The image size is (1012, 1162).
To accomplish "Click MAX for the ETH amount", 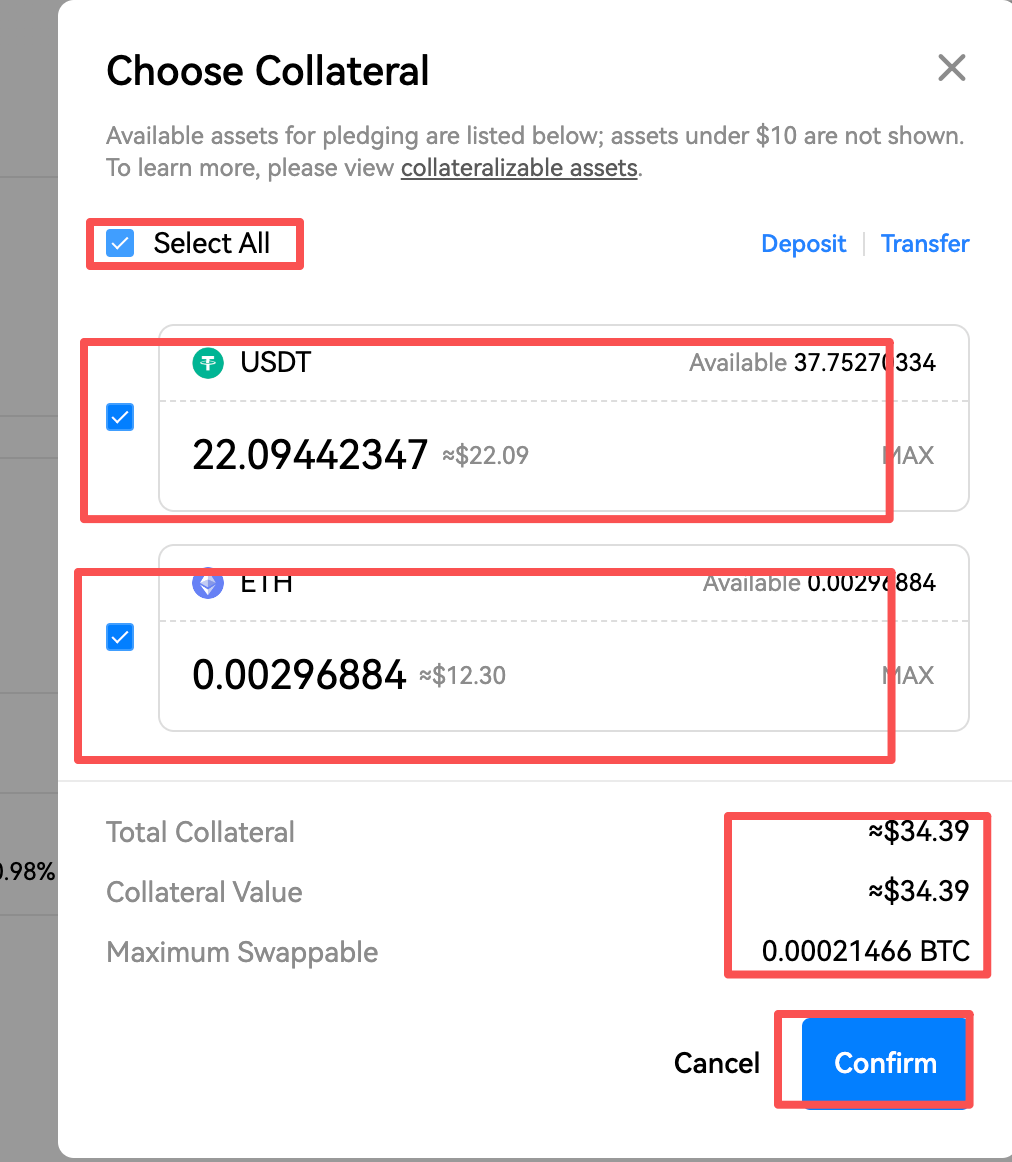I will [x=908, y=676].
